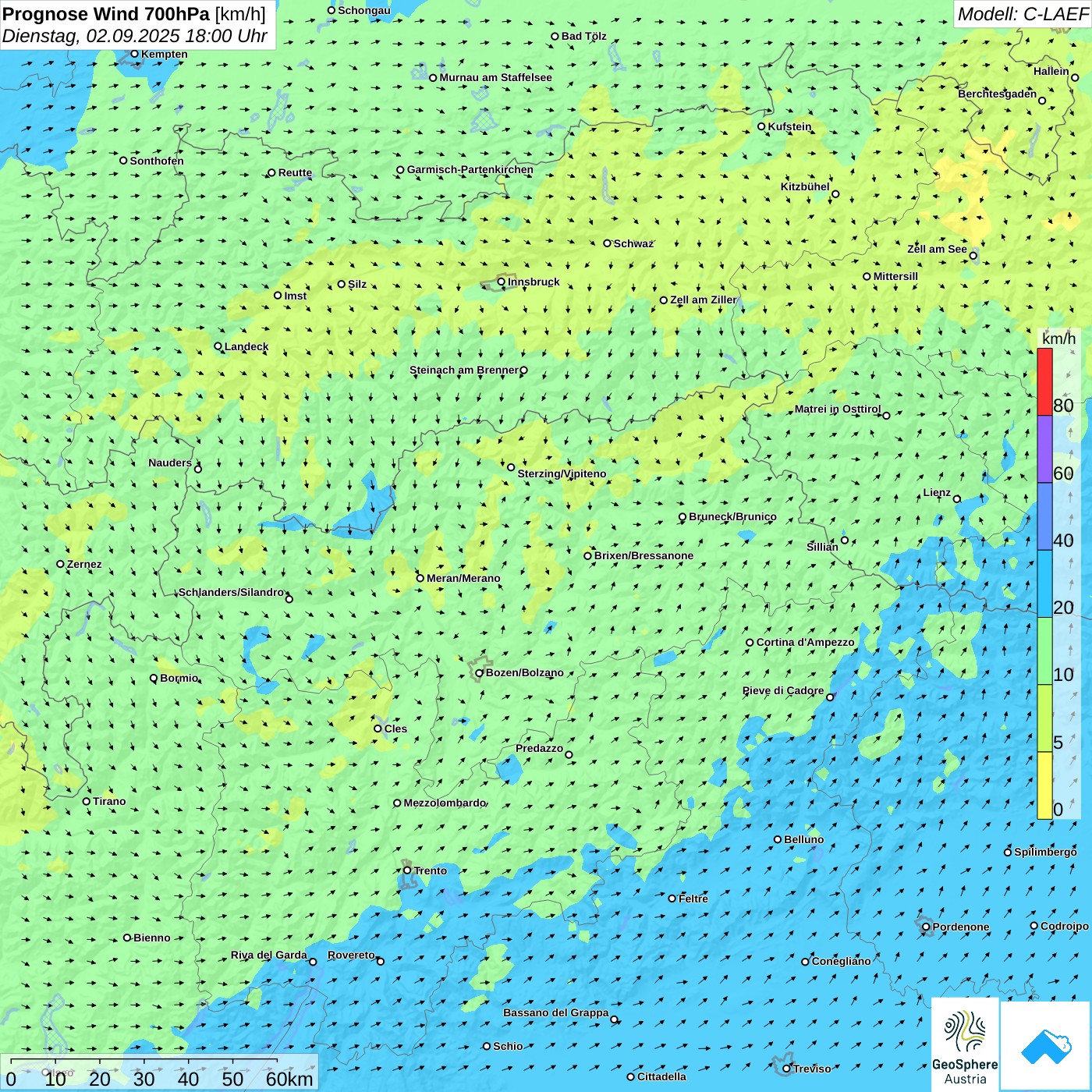
Task: Click the Spilimbergo marker circle
Action: tap(1008, 853)
